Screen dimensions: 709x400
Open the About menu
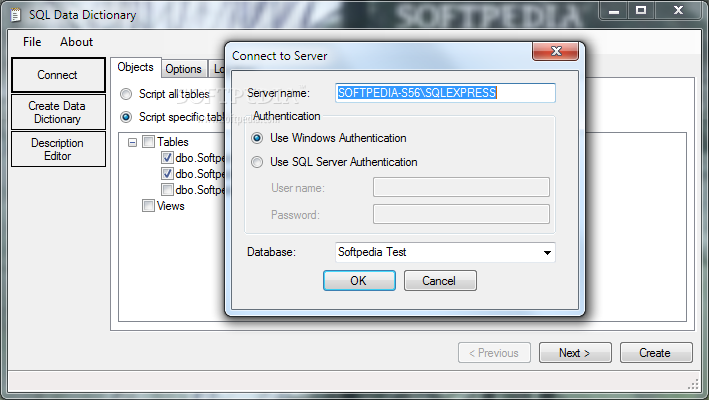[x=76, y=42]
